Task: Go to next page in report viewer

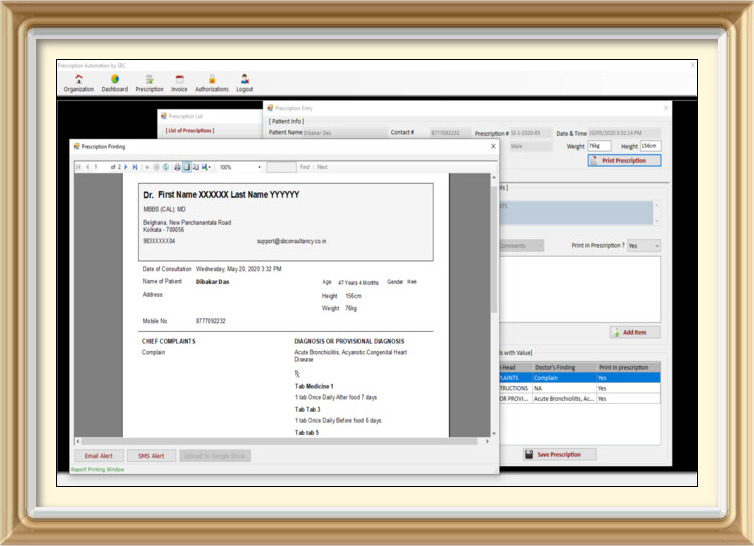Action: [125, 167]
